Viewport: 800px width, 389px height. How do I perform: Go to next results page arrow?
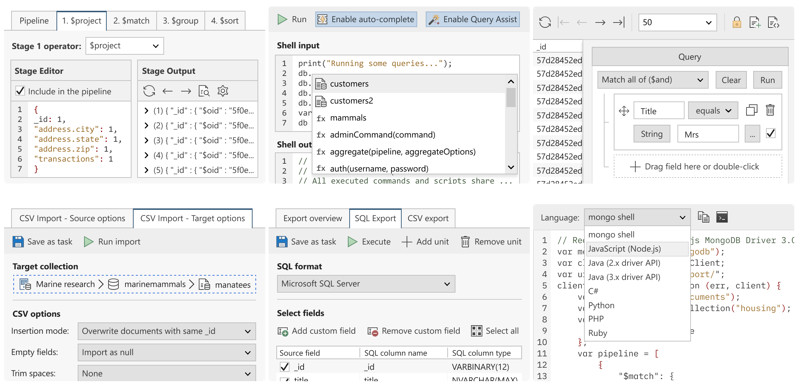pos(600,22)
